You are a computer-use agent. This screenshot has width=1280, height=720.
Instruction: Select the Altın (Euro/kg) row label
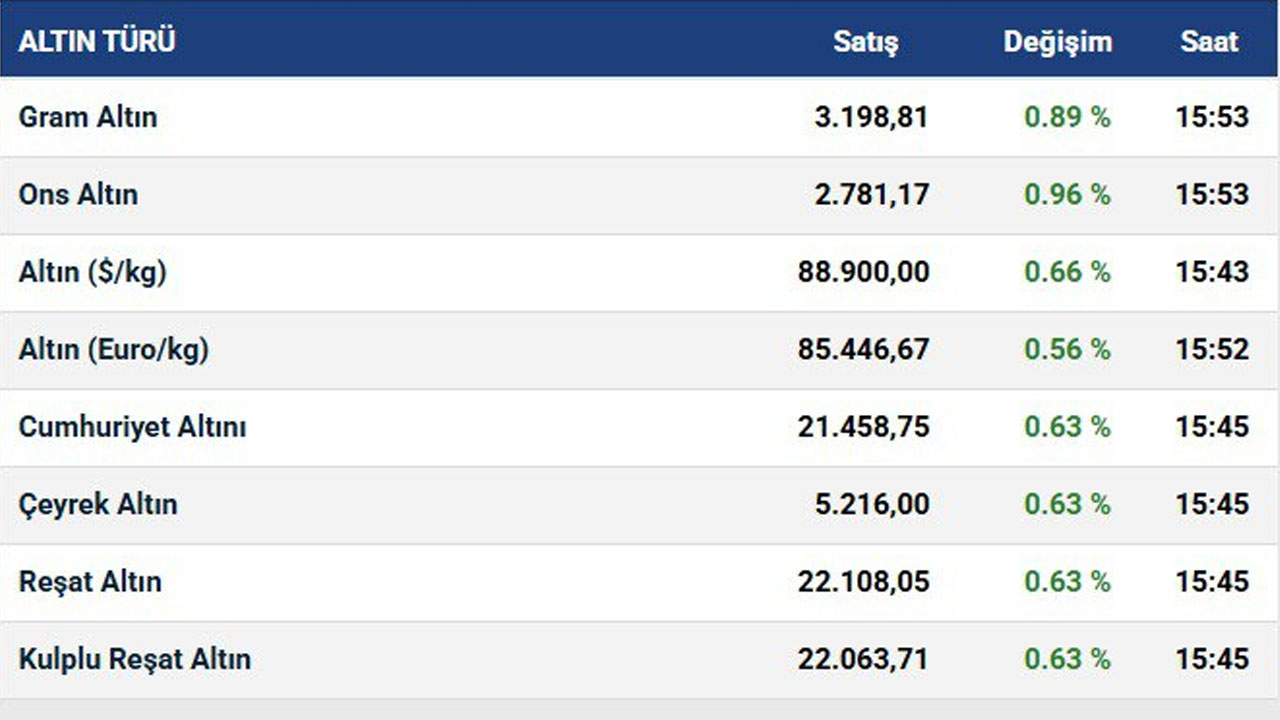pyautogui.click(x=113, y=349)
